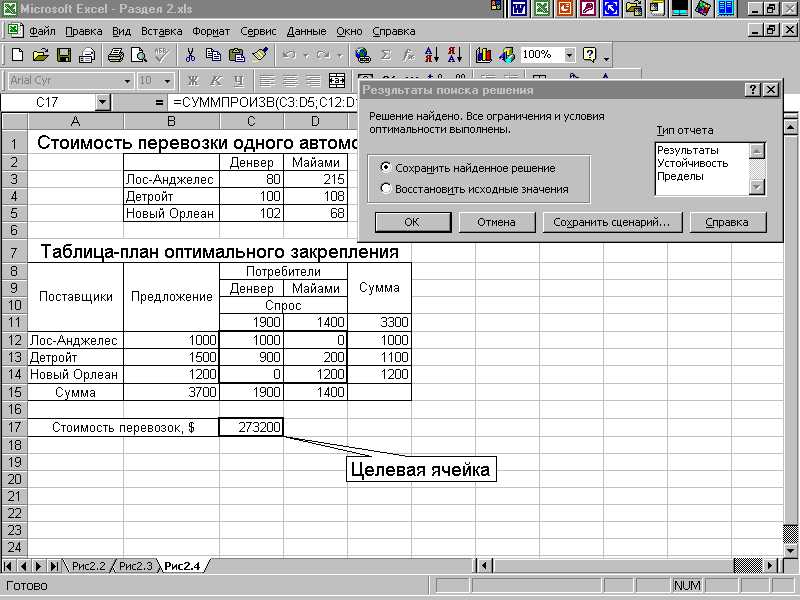
Task: Apply bold with the Ж button
Action: click(x=193, y=81)
